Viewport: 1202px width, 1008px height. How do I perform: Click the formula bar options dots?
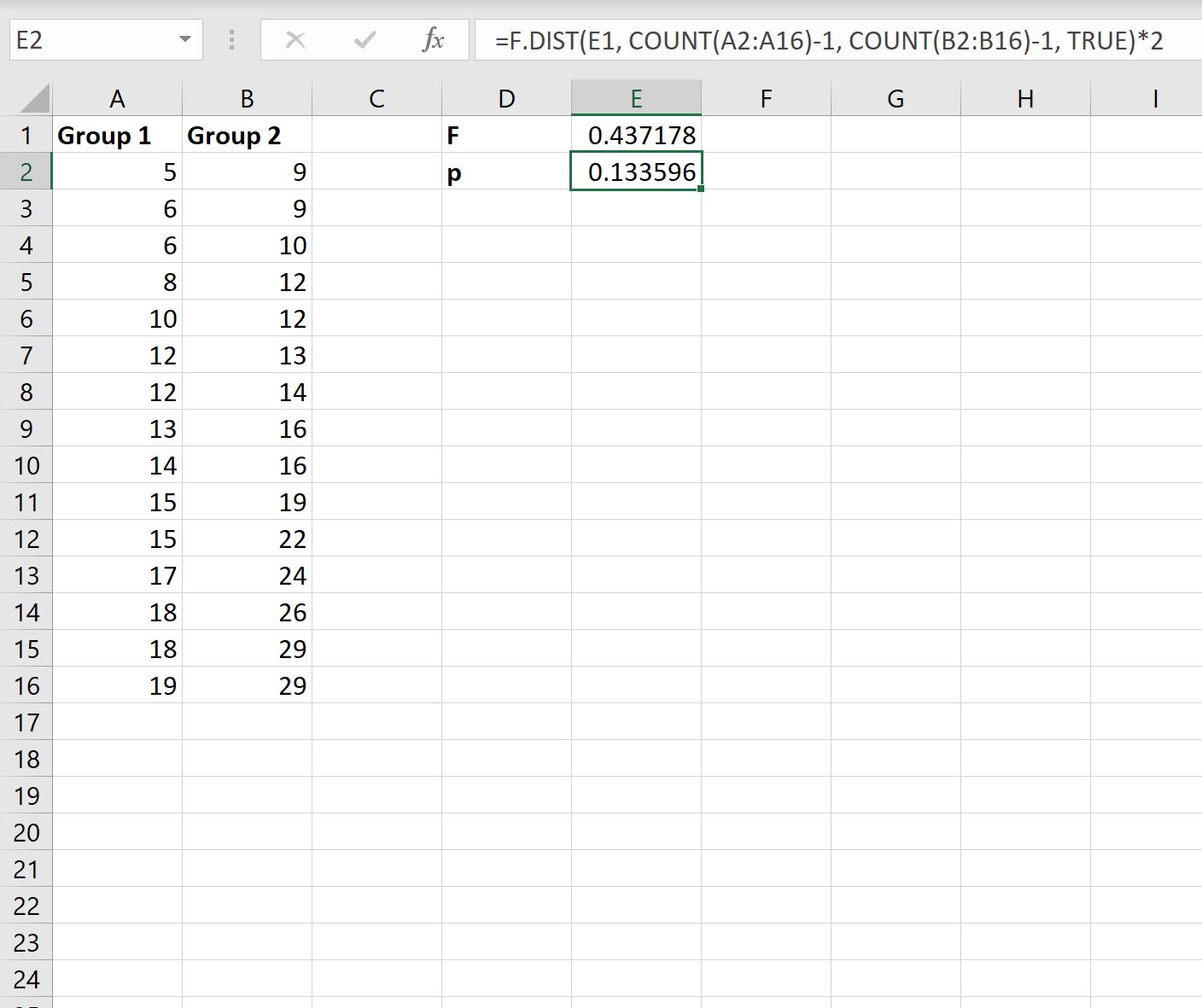point(230,39)
